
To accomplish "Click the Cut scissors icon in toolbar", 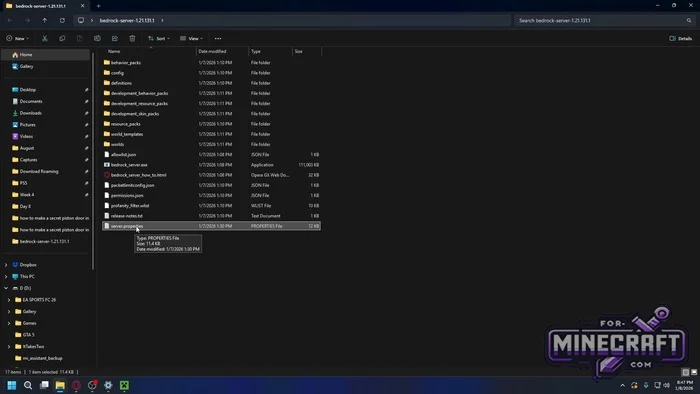I will pos(45,38).
